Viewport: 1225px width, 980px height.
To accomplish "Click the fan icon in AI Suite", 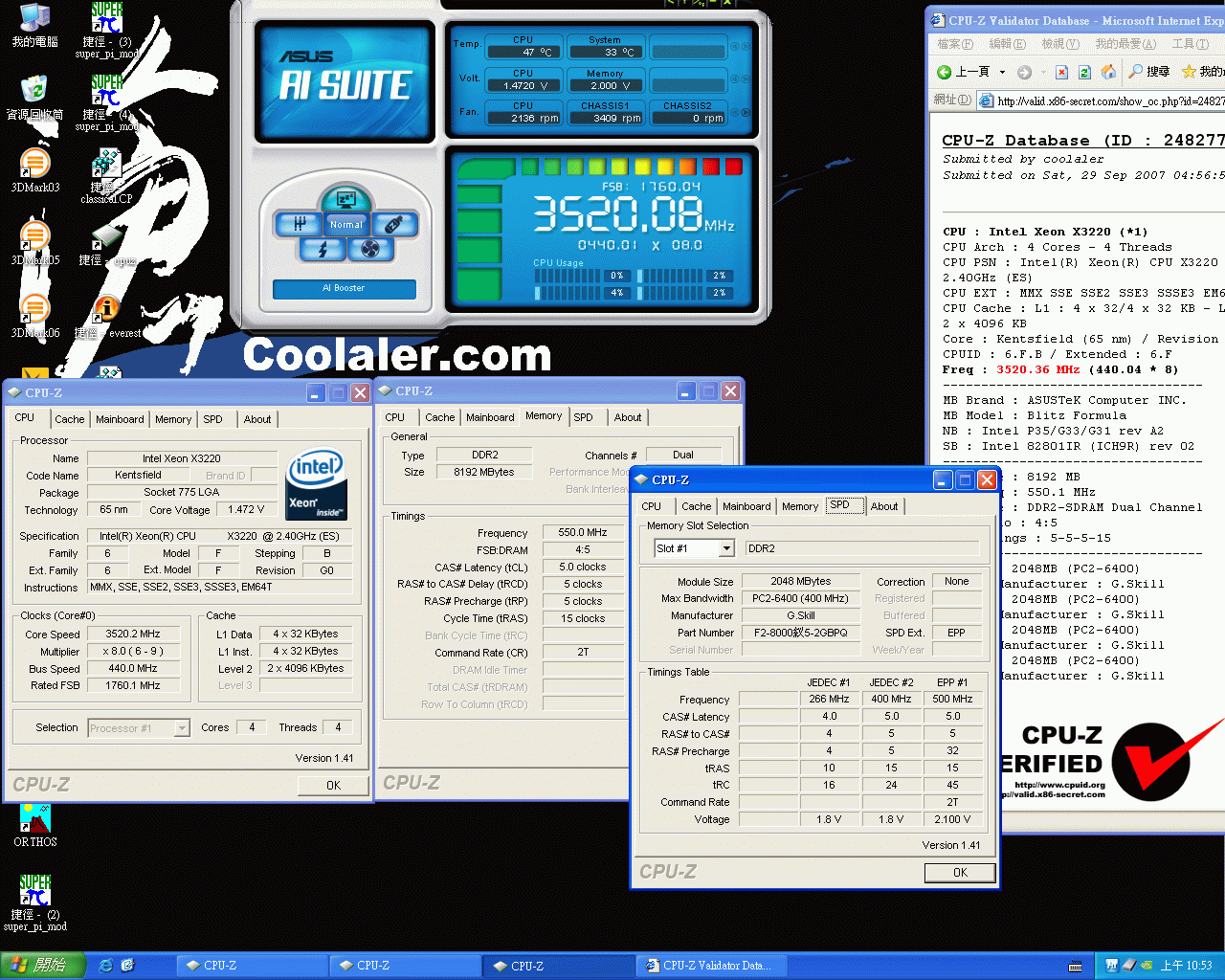I will 370,250.
